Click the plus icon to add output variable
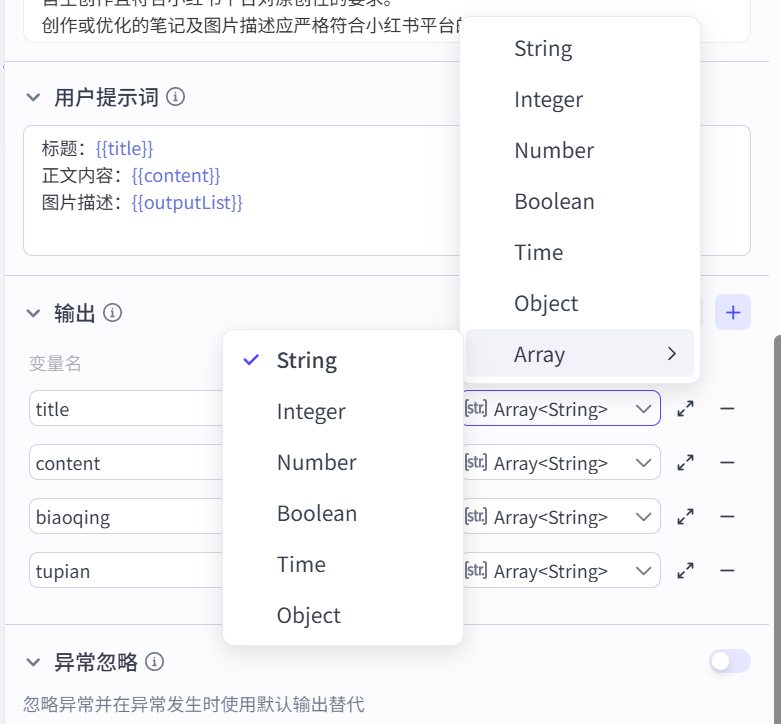The image size is (781, 724). click(733, 313)
